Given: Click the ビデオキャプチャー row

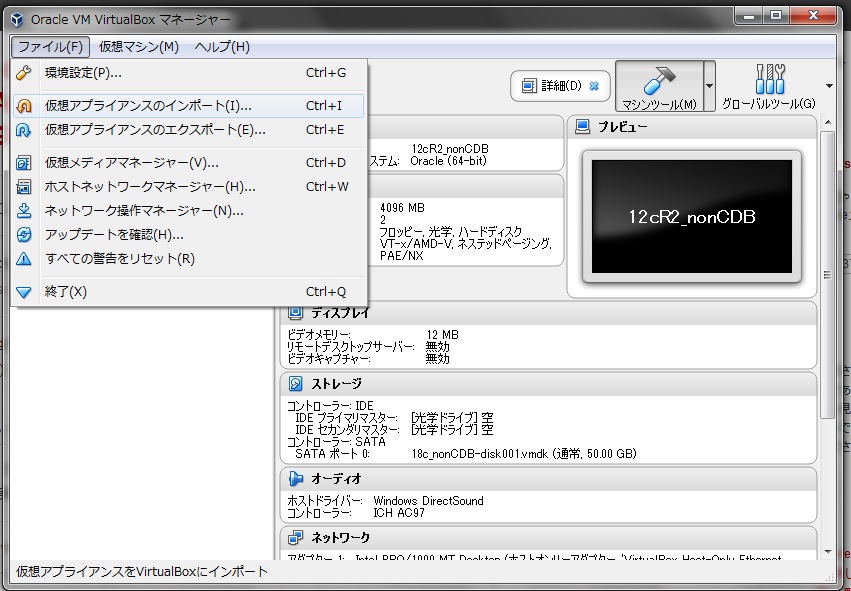Looking at the screenshot, I should [x=368, y=359].
